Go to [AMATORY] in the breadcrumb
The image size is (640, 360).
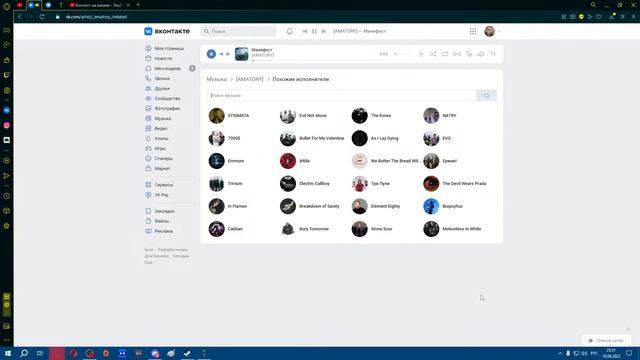[249, 79]
